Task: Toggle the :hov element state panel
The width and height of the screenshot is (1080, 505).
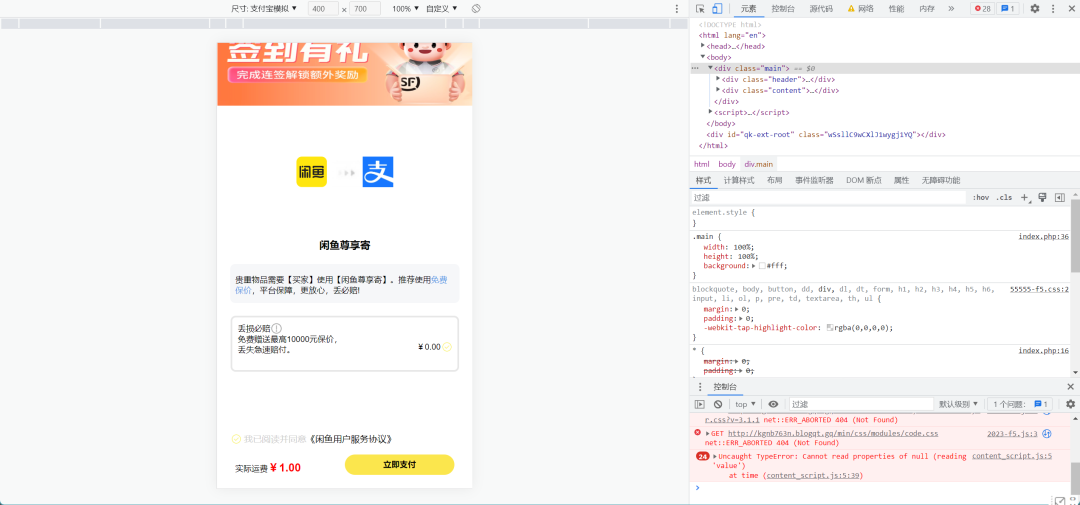Action: click(x=981, y=198)
